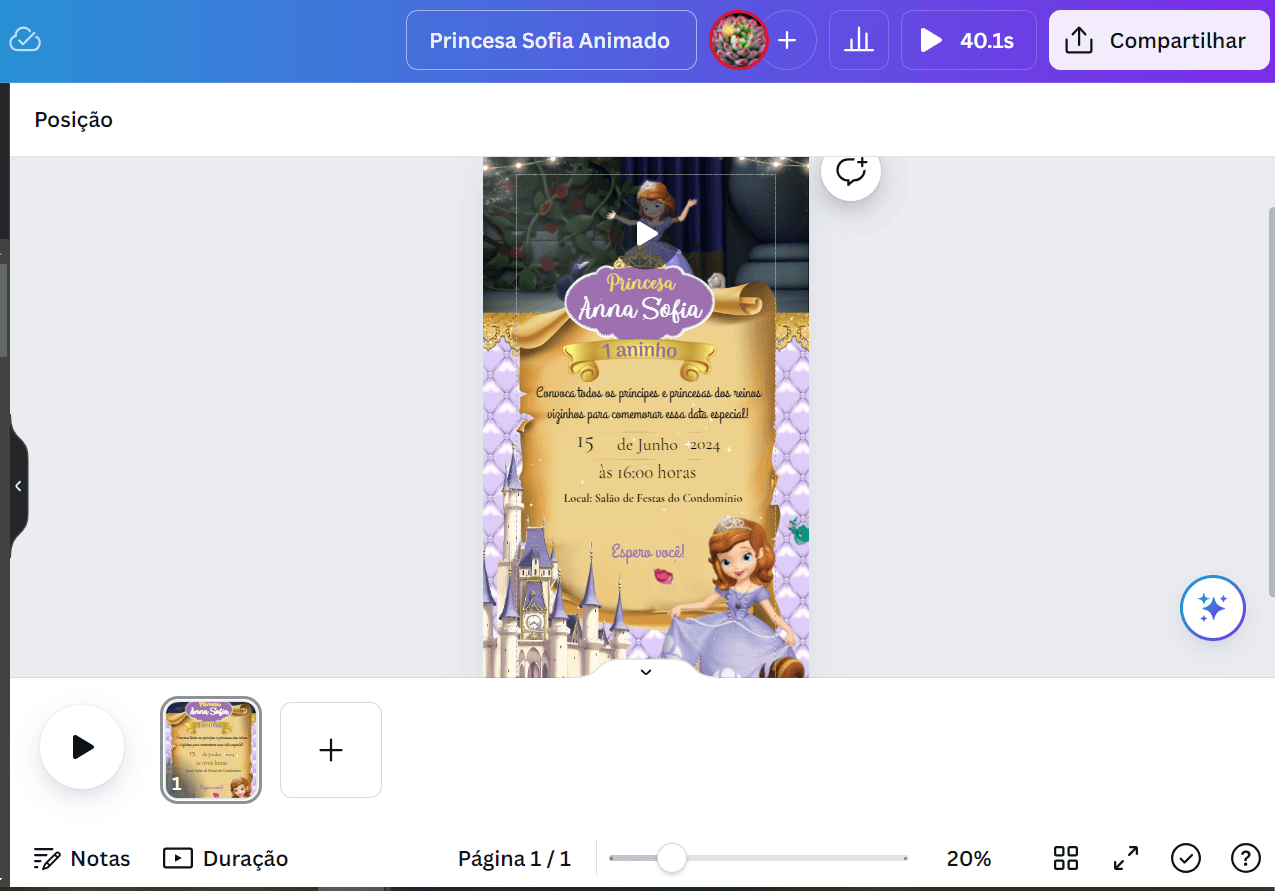Open the analytics bar chart icon
The height and width of the screenshot is (891, 1275).
click(x=859, y=41)
